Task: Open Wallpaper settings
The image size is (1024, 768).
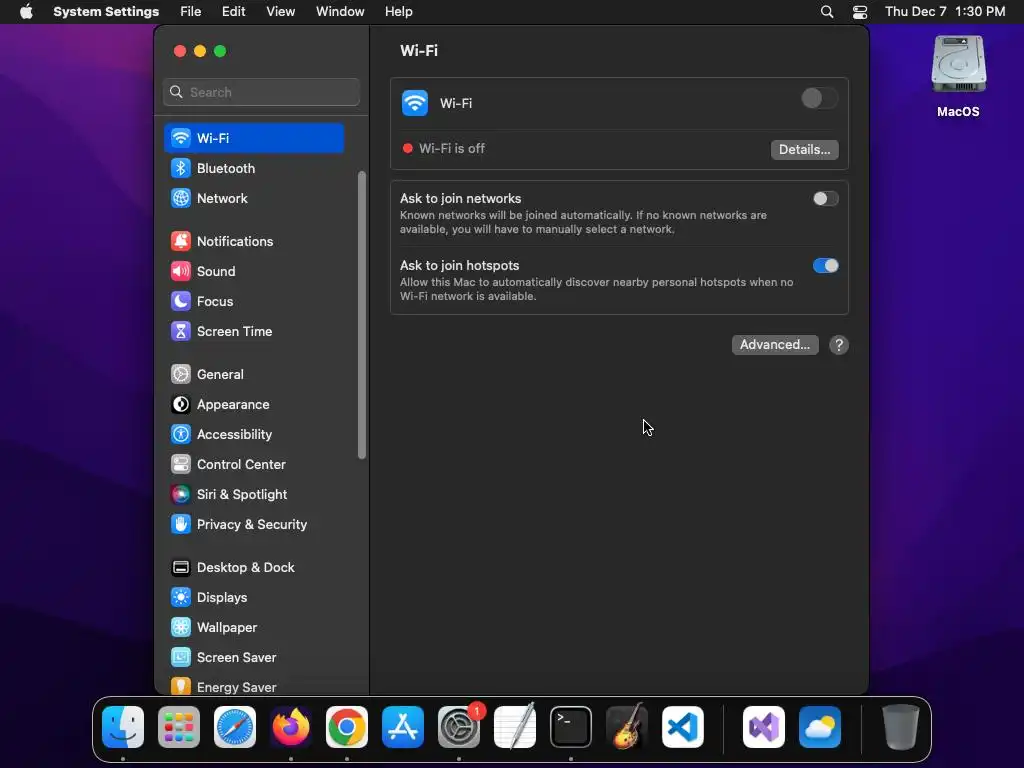Action: (254, 628)
